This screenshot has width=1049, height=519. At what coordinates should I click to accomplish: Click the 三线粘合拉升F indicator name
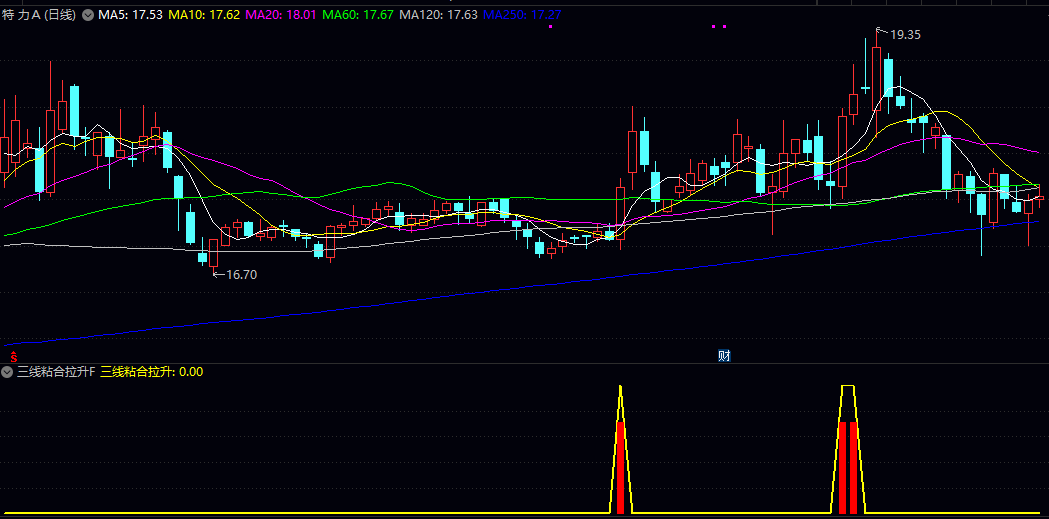pos(55,372)
